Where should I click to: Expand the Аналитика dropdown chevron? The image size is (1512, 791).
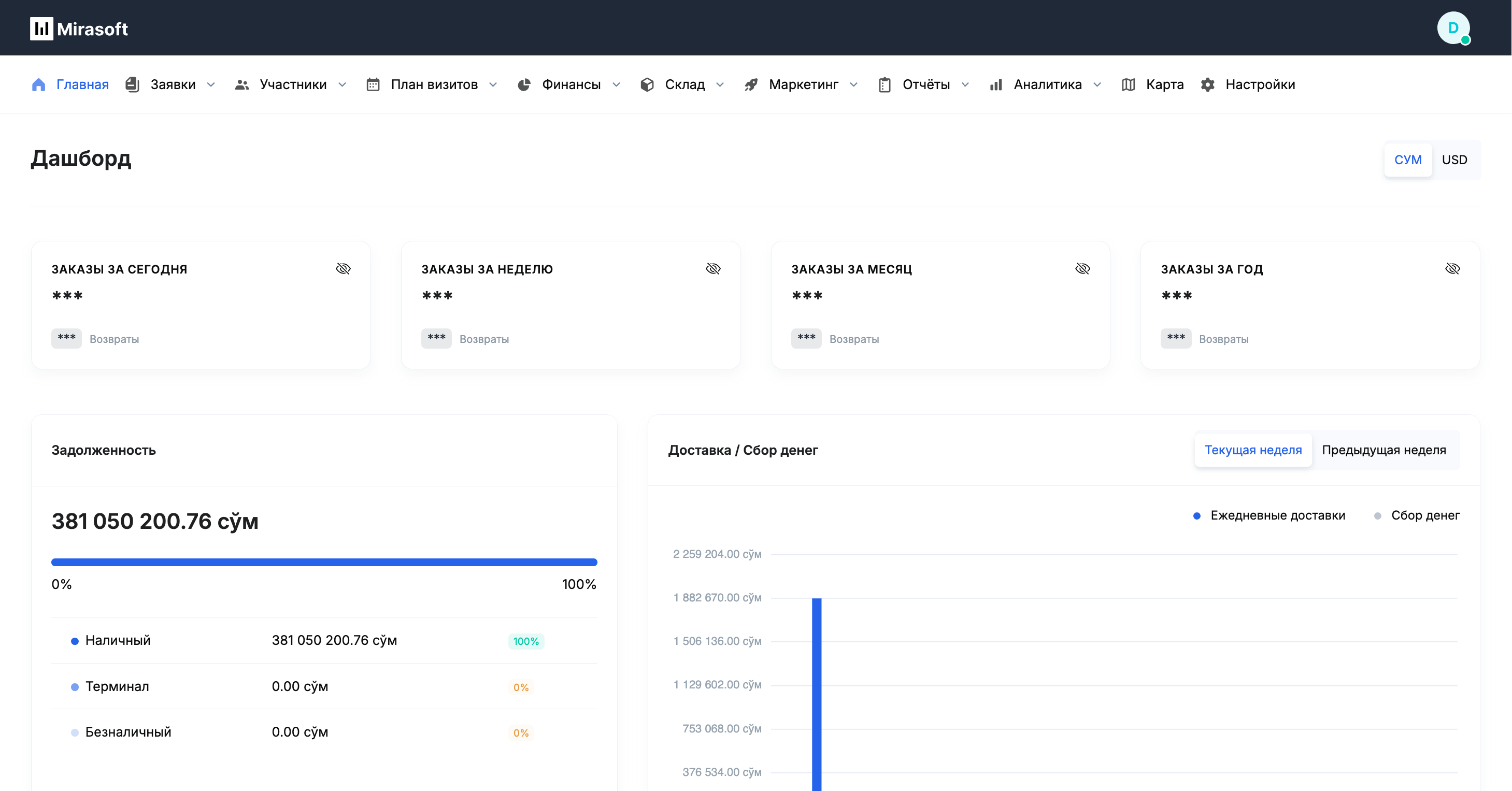pyautogui.click(x=1097, y=84)
